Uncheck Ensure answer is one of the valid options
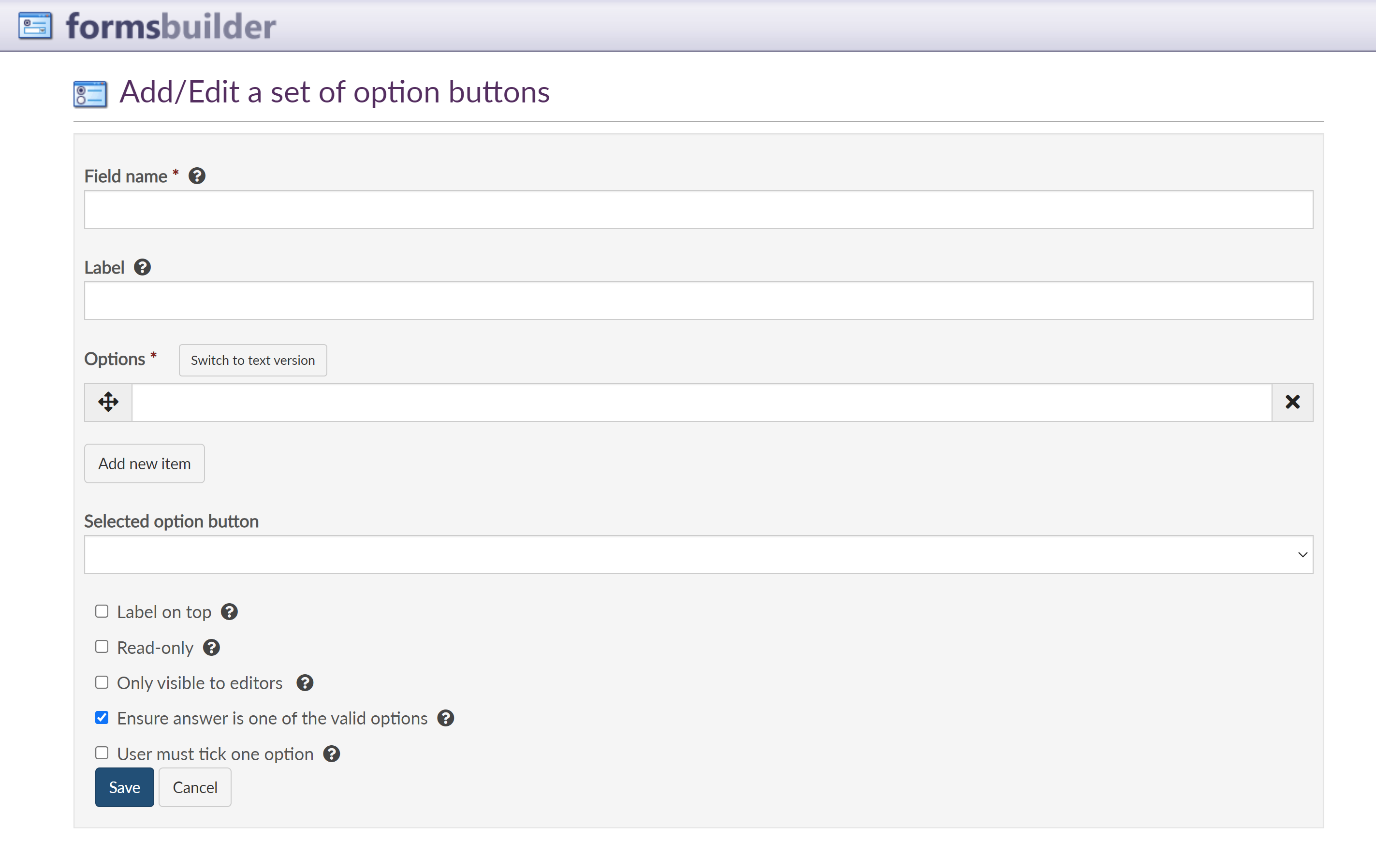1376x868 pixels. point(102,718)
